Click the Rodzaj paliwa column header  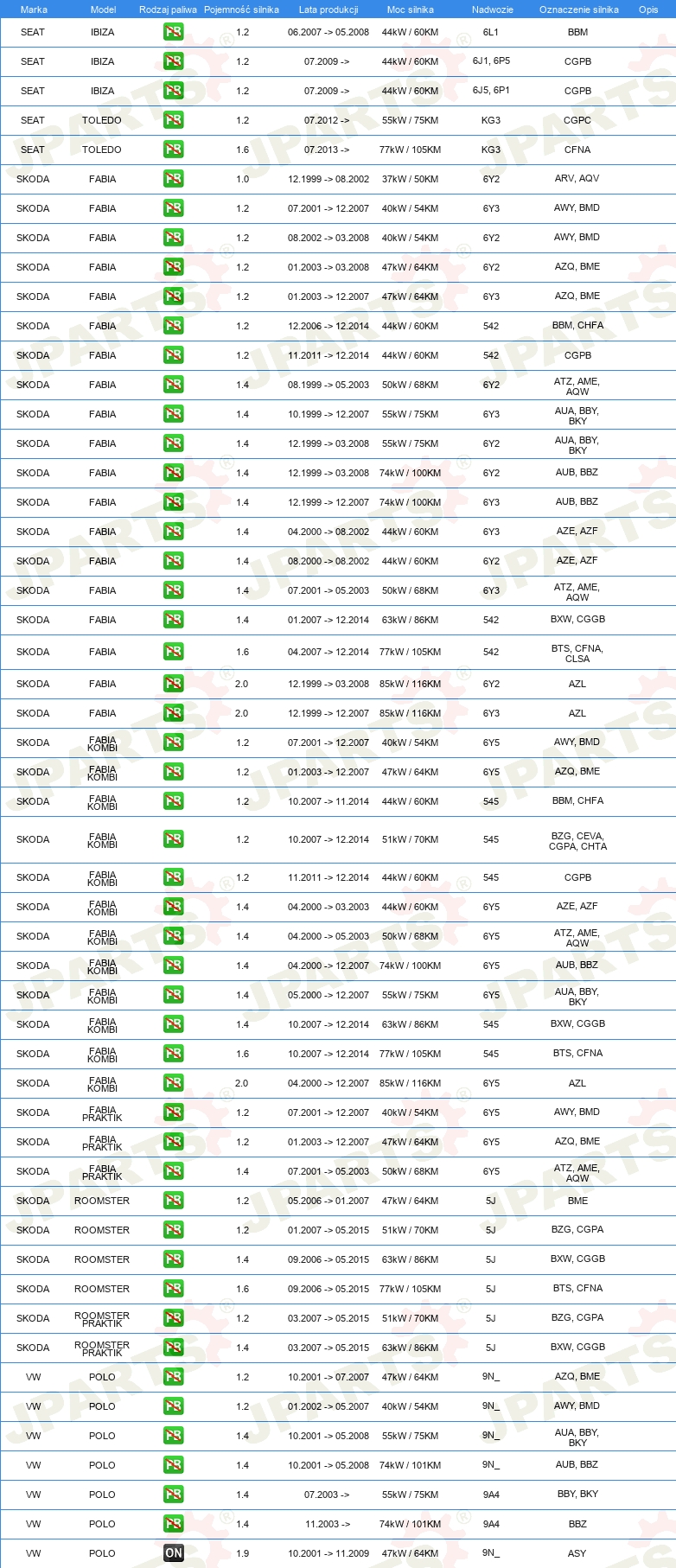click(x=168, y=10)
